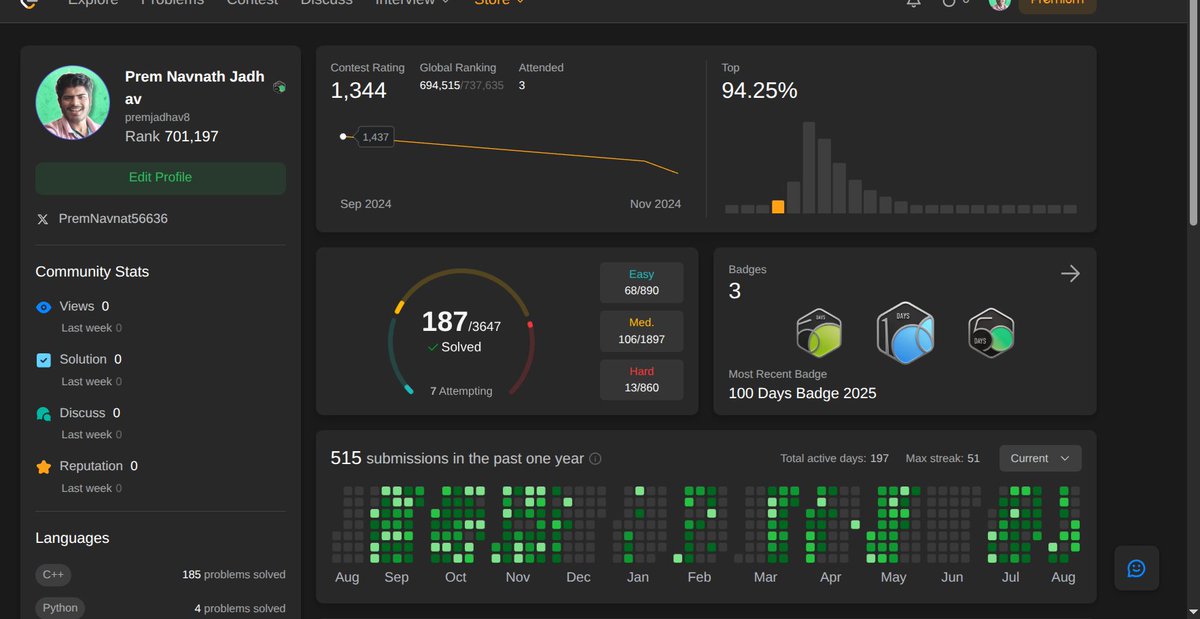Click the Sep 2024 graph axis label
Viewport: 1200px width, 619px height.
click(x=366, y=204)
